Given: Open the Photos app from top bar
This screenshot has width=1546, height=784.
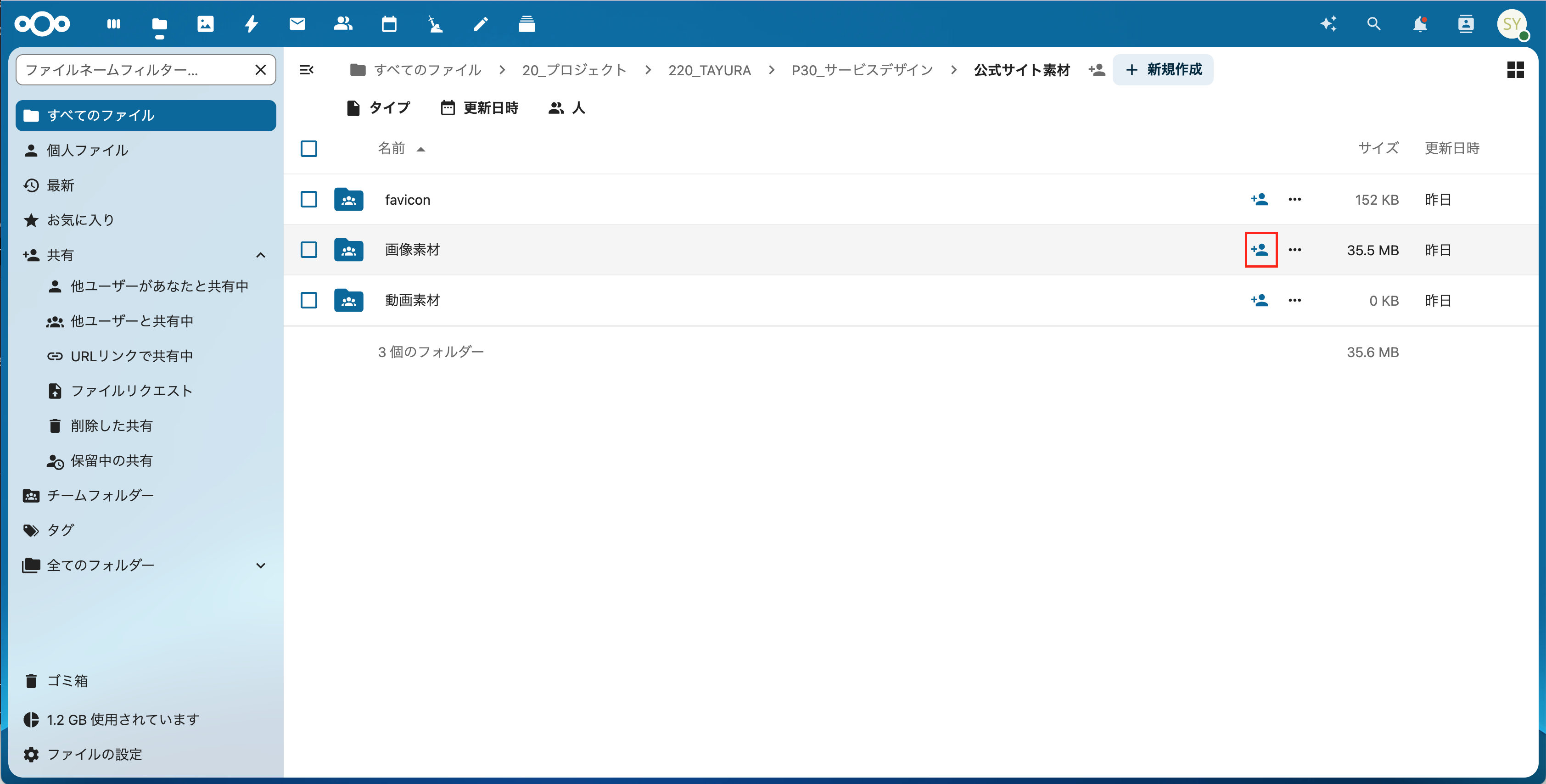Looking at the screenshot, I should coord(206,24).
